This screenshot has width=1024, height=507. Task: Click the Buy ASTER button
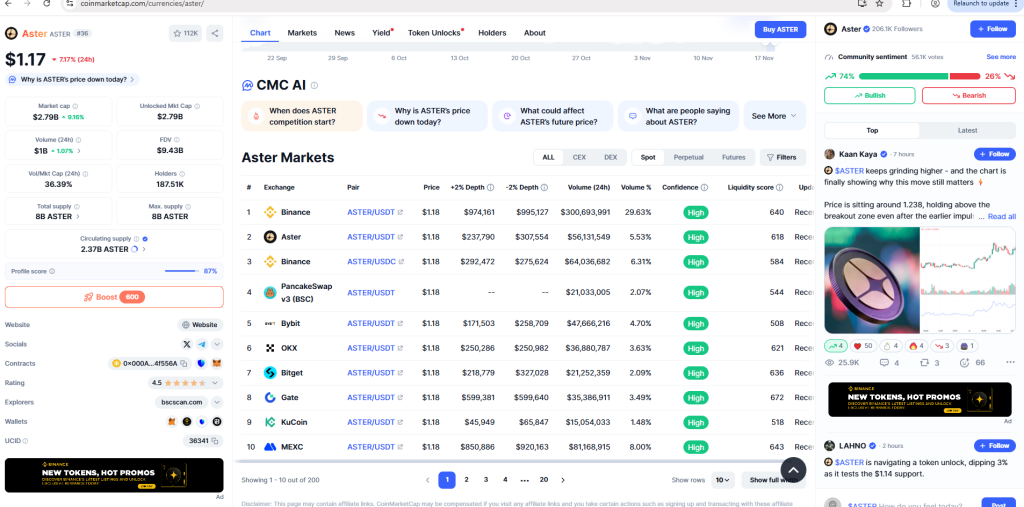780,30
